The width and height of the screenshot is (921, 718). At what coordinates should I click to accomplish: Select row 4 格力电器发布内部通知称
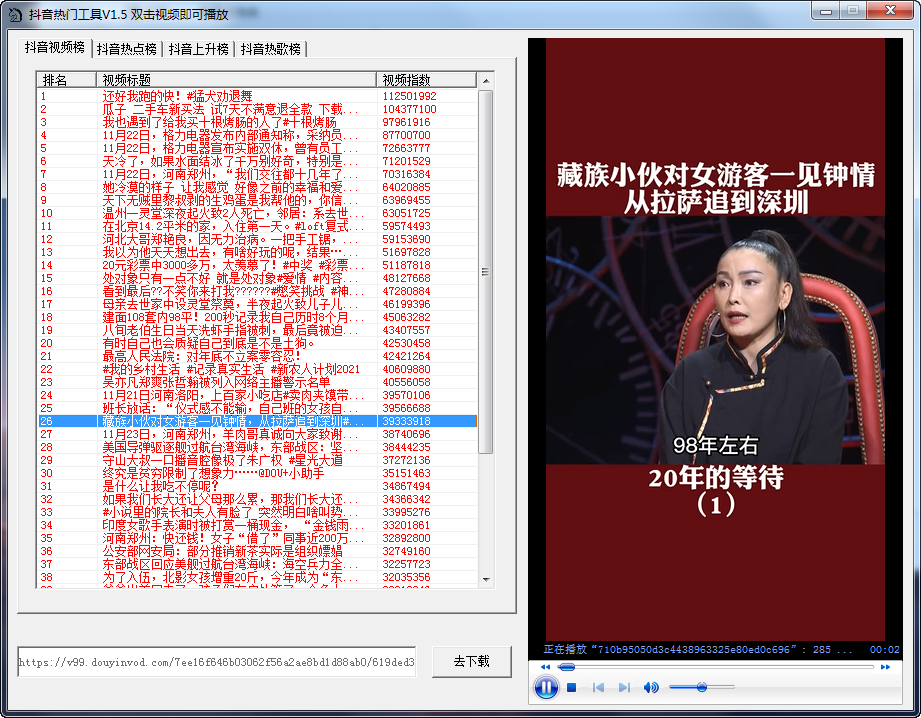click(257, 135)
